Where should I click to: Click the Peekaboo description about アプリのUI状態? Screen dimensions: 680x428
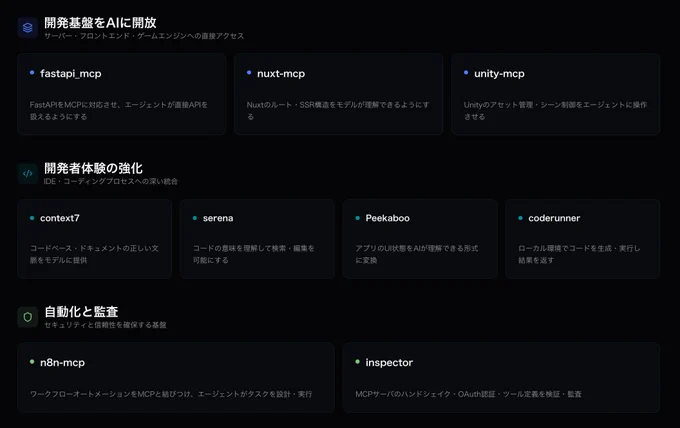(417, 254)
